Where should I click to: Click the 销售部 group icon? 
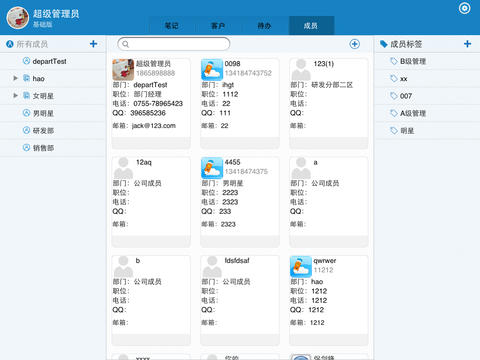(26, 147)
